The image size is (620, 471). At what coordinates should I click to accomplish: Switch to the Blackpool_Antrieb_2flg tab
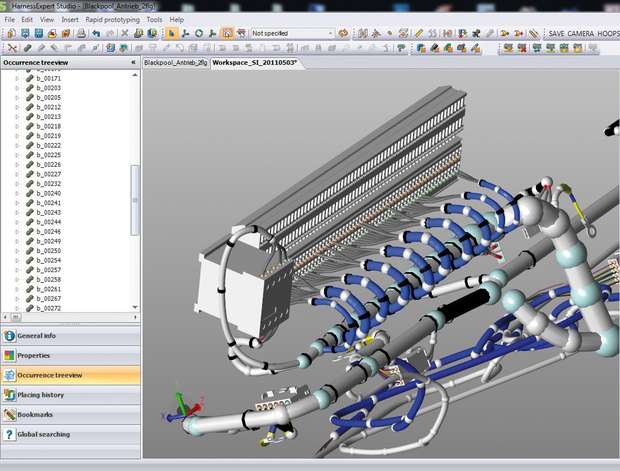coord(175,62)
